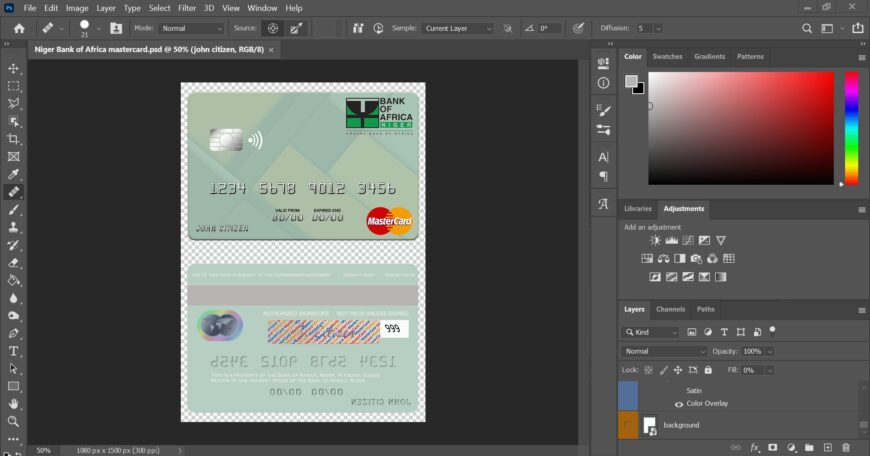Select the Path Selection tool
Viewport: 870px width, 456px height.
coord(13,369)
